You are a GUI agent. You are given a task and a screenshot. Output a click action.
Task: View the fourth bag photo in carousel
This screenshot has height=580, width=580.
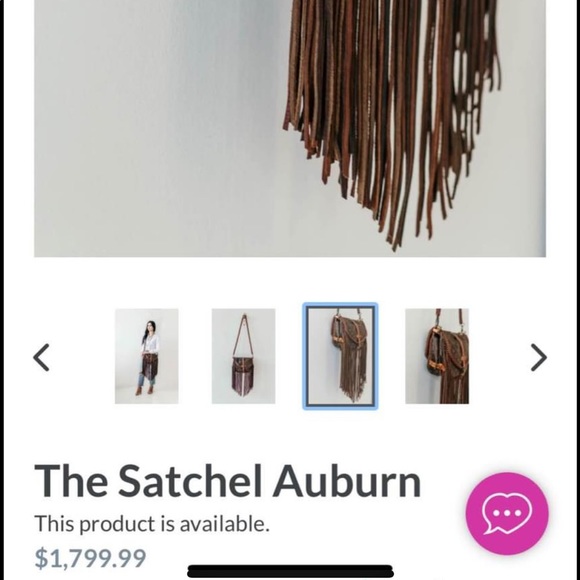437,356
